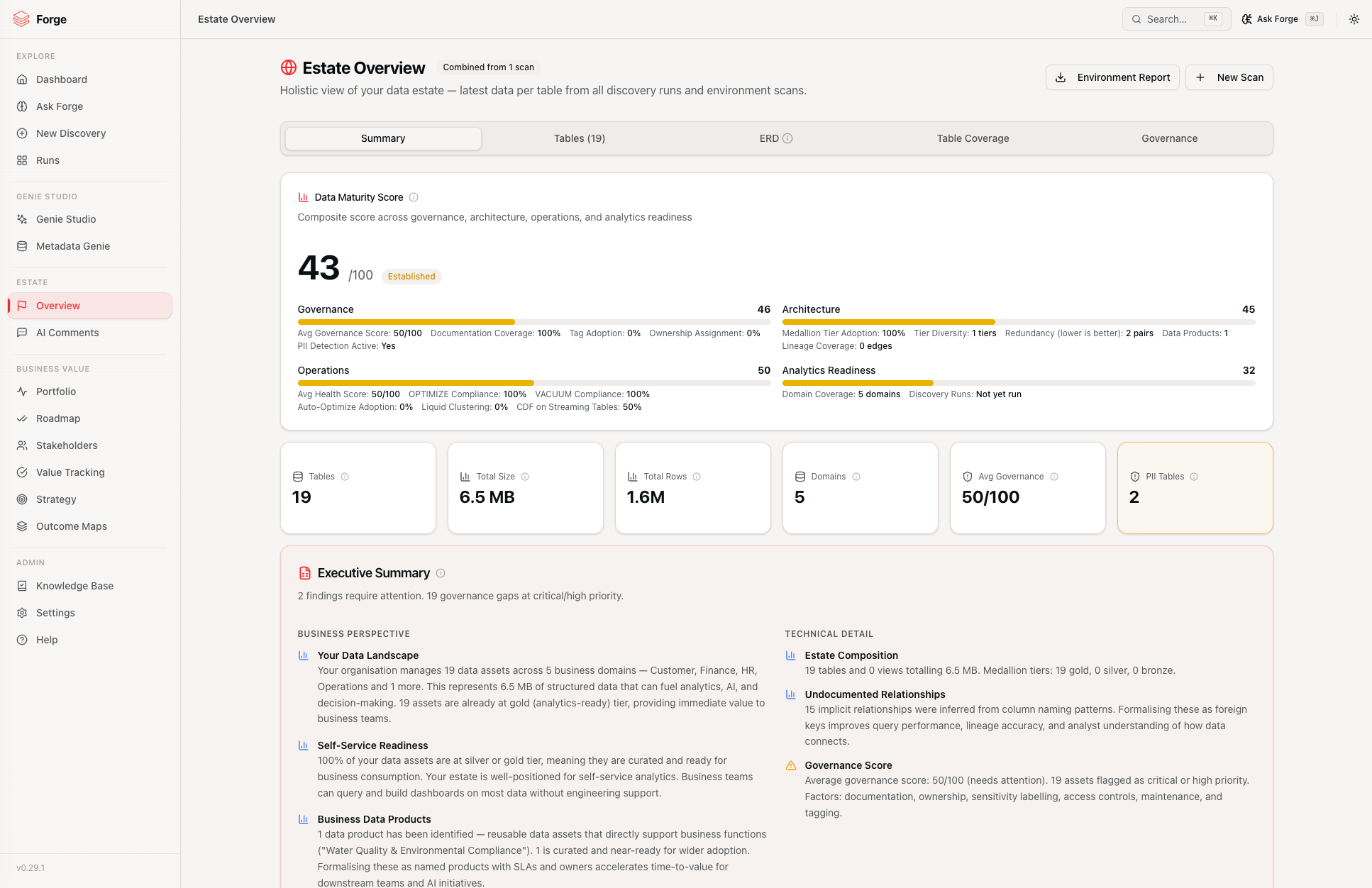
Task: Click the Environment Report button
Action: click(1112, 77)
